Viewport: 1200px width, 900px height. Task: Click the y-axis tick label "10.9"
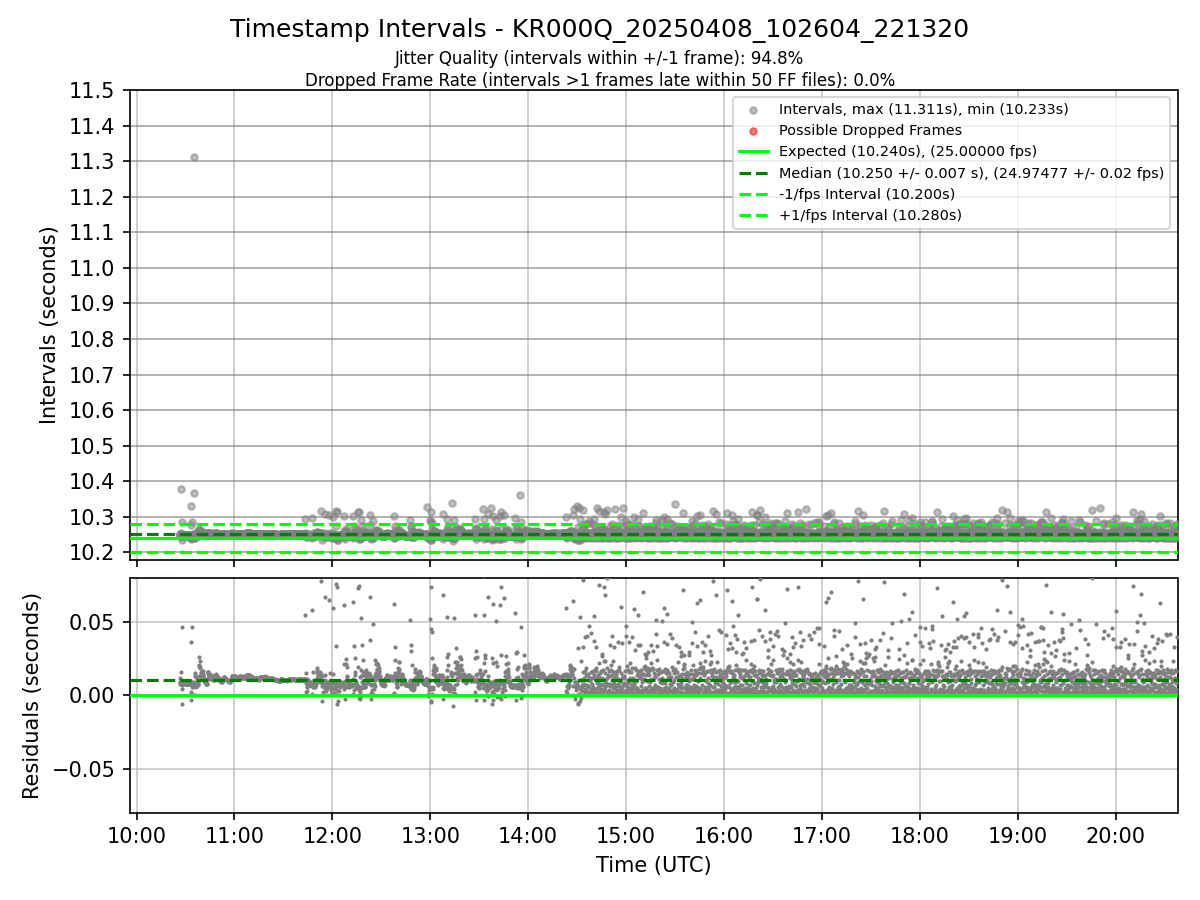coord(90,304)
